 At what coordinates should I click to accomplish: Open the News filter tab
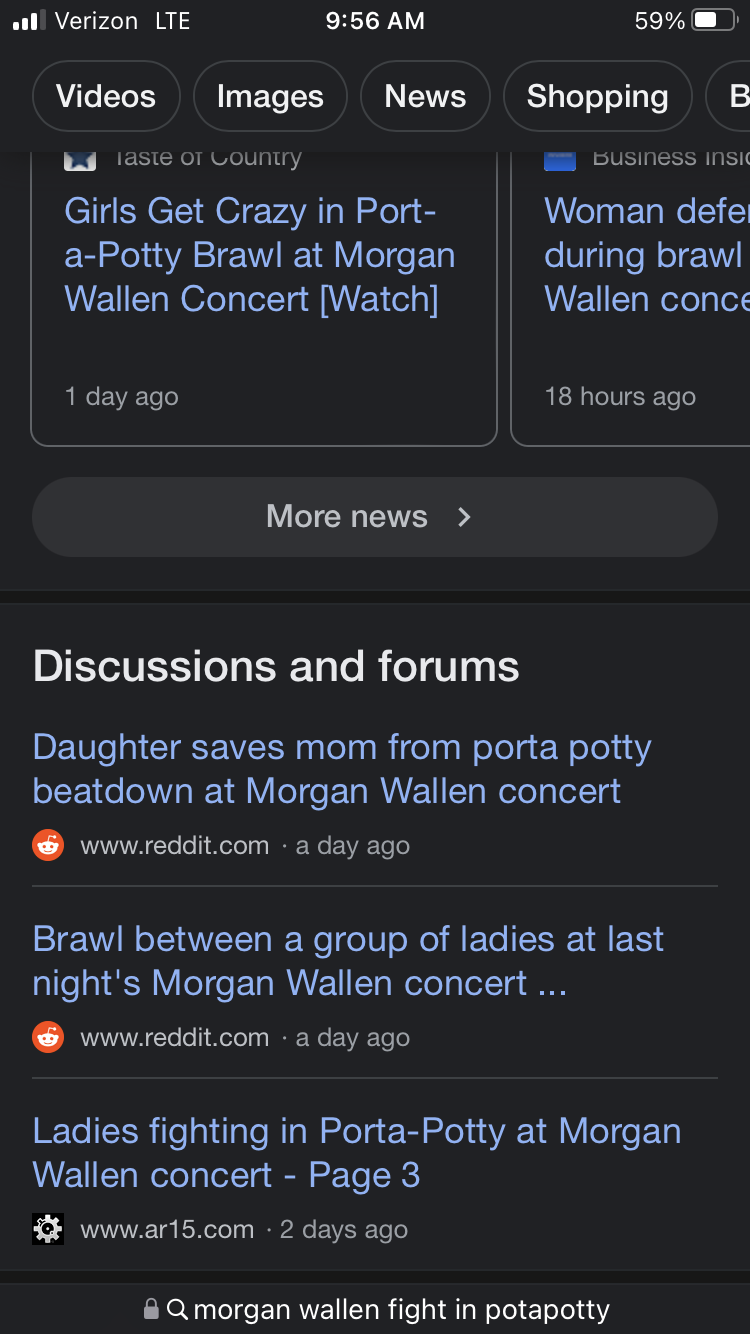tap(425, 96)
